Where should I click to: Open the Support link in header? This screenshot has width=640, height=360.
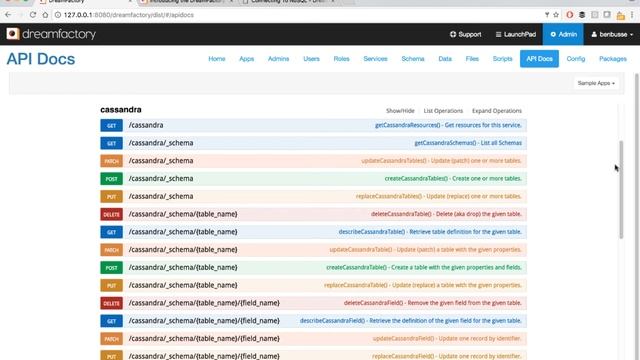[465, 34]
